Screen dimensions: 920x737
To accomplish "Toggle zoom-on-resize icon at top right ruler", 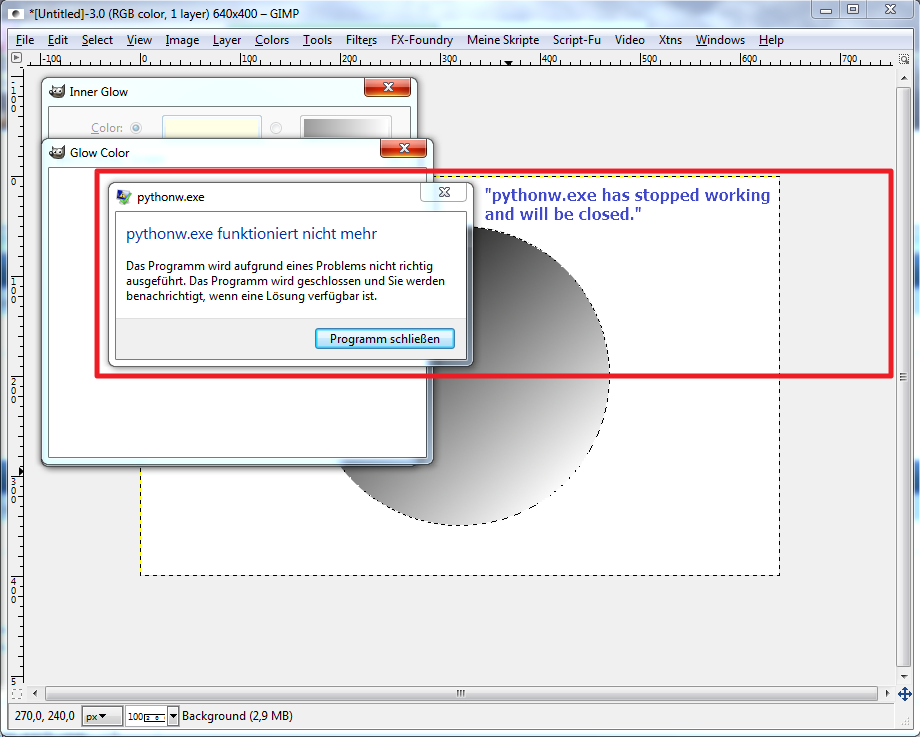I will coord(904,59).
